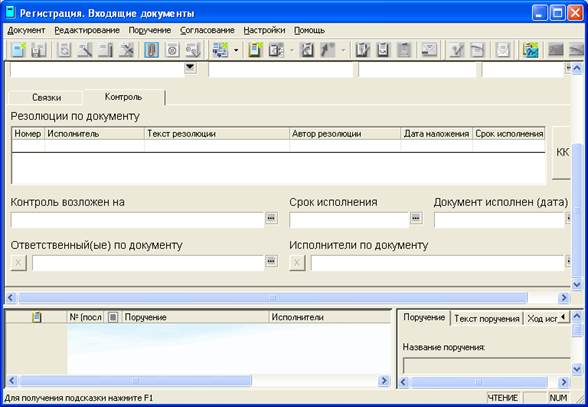Toggle the highlighted paperclip attachment icon
The image size is (588, 407).
point(152,50)
